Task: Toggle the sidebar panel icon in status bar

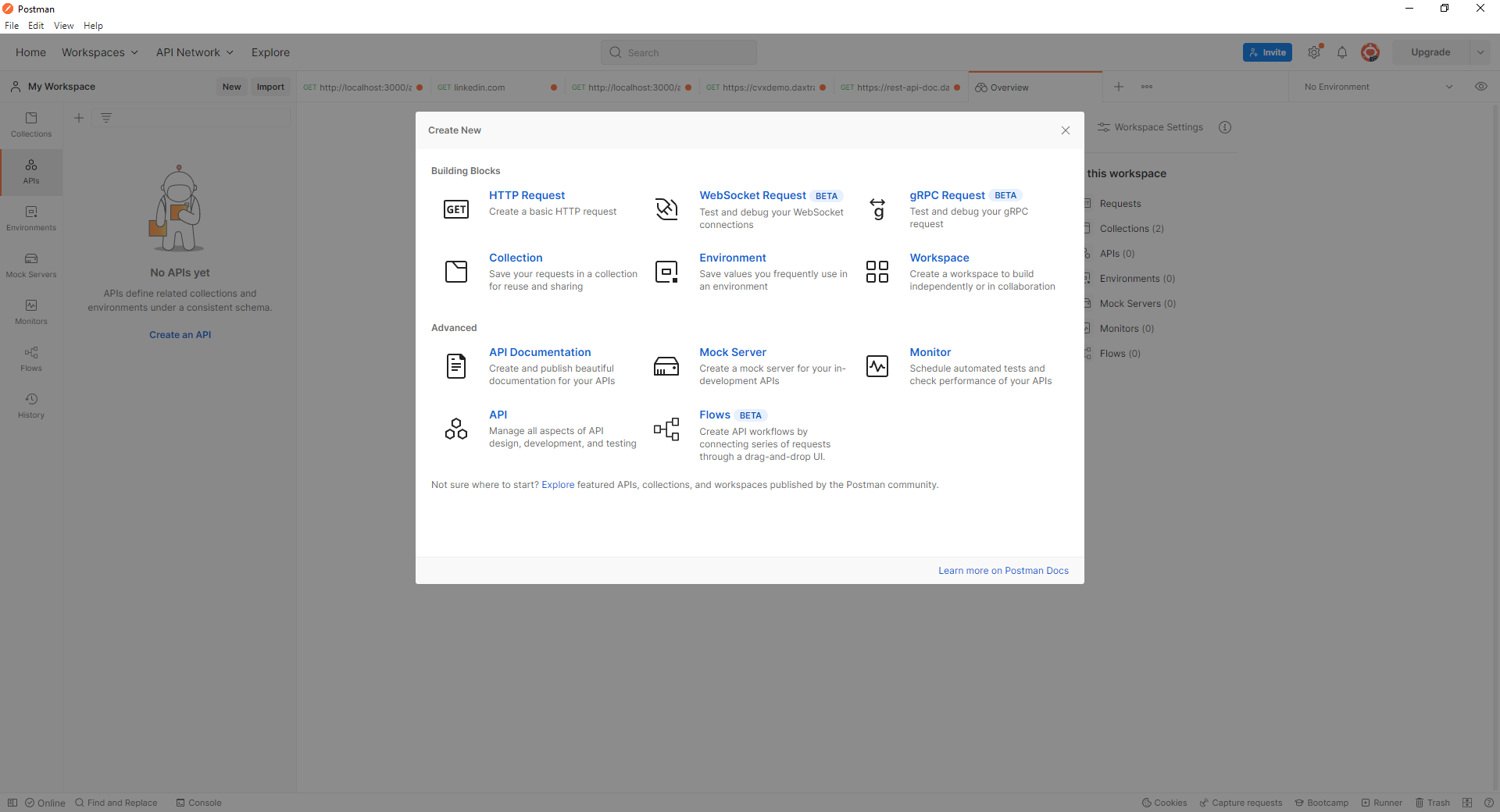Action: tap(12, 803)
